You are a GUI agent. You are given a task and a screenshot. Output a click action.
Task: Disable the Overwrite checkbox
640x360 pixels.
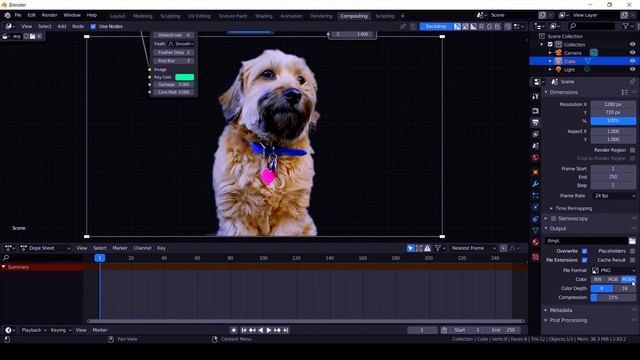(584, 251)
